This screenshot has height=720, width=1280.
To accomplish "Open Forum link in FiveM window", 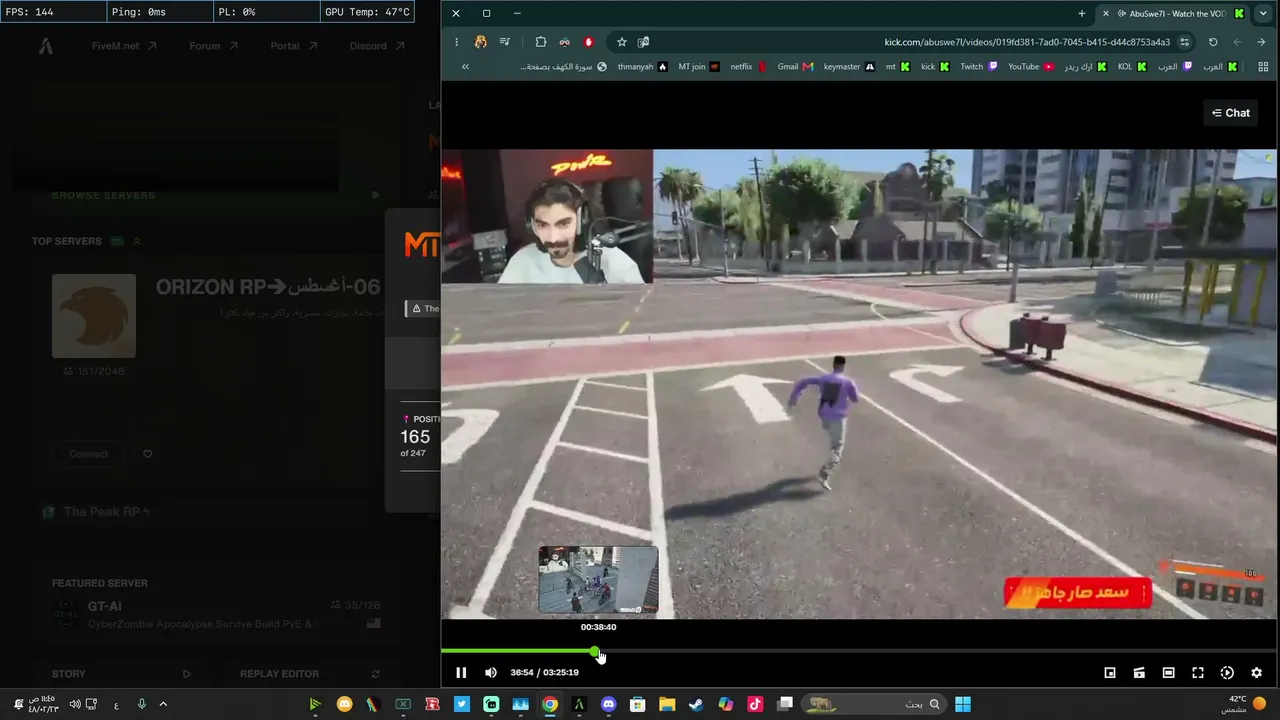I will (214, 46).
